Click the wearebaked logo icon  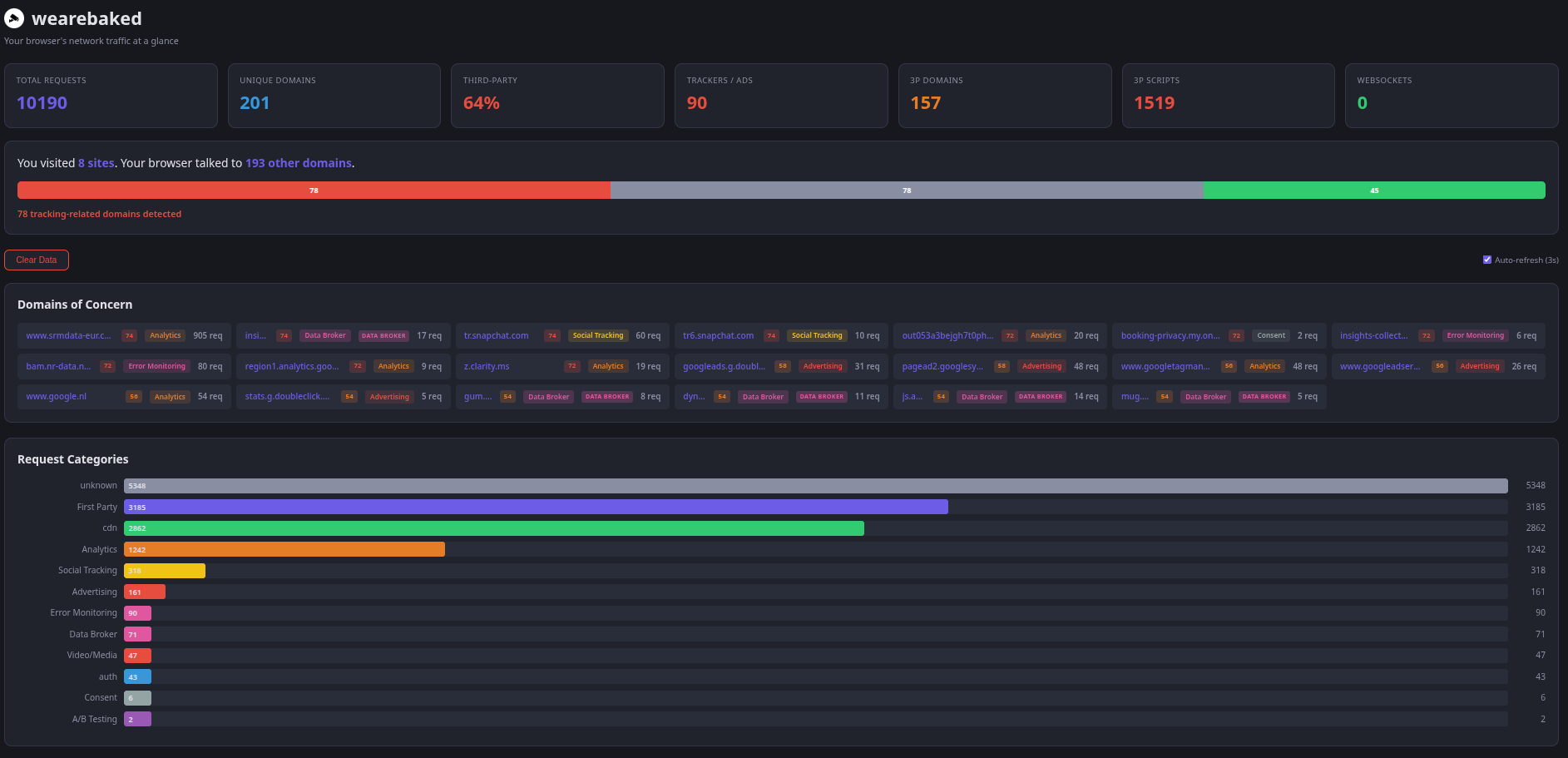[x=14, y=18]
